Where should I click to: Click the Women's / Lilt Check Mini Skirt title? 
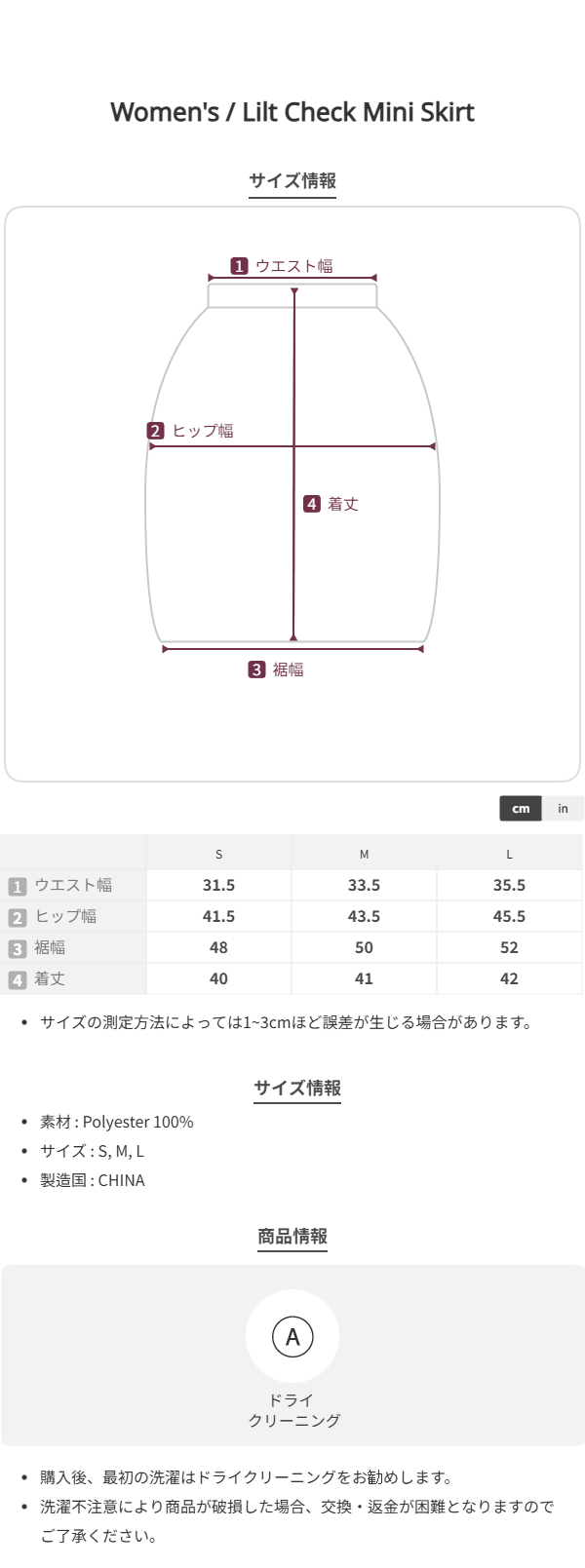pos(292,112)
